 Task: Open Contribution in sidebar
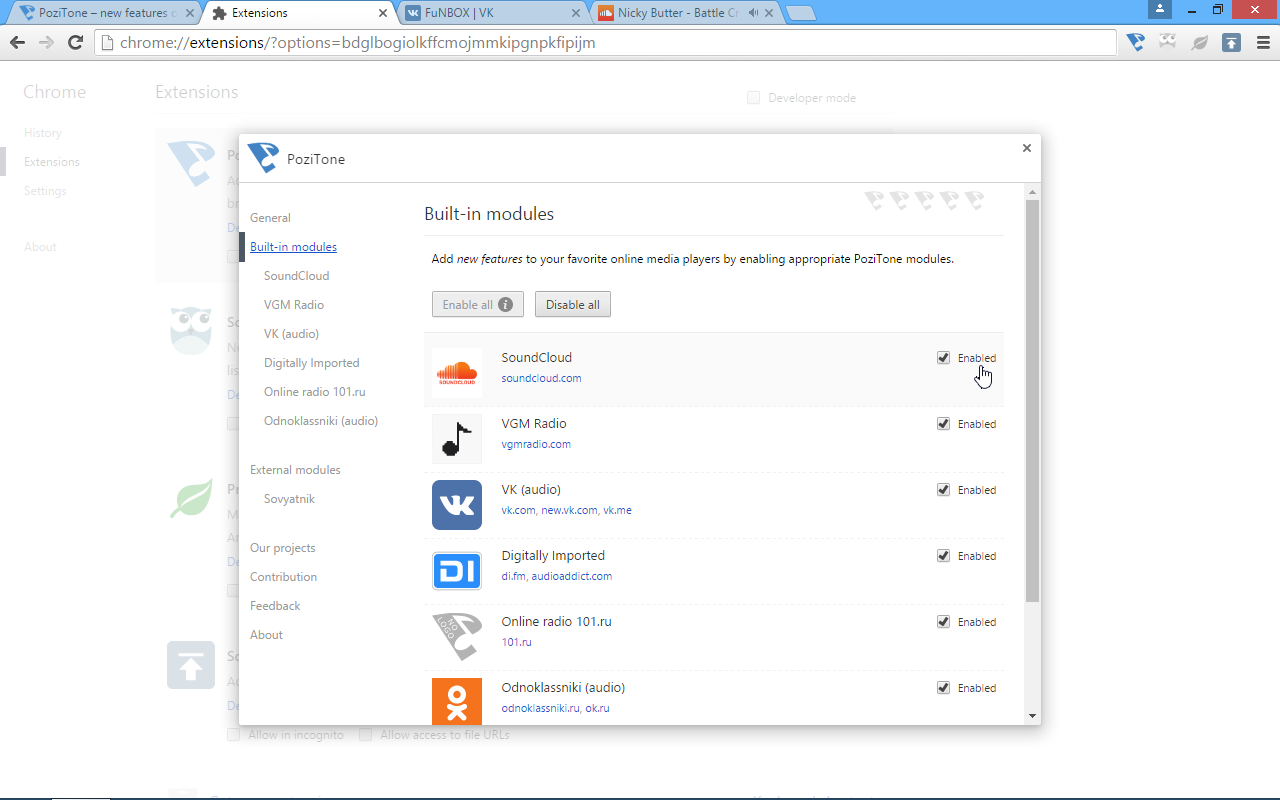coord(283,577)
